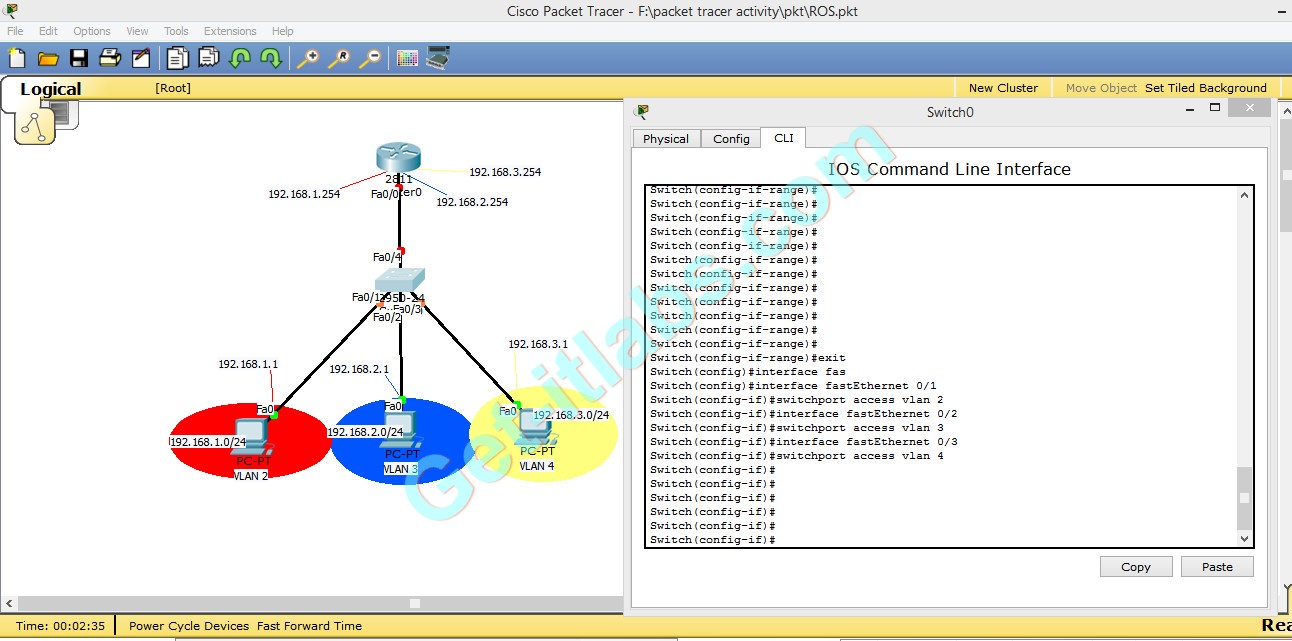Select the 2950-24 switch device
This screenshot has height=641, width=1292.
400,280
